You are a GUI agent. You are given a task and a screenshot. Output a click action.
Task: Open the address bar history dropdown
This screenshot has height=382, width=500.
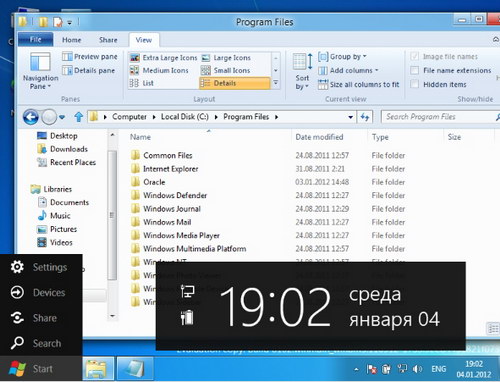(350, 117)
